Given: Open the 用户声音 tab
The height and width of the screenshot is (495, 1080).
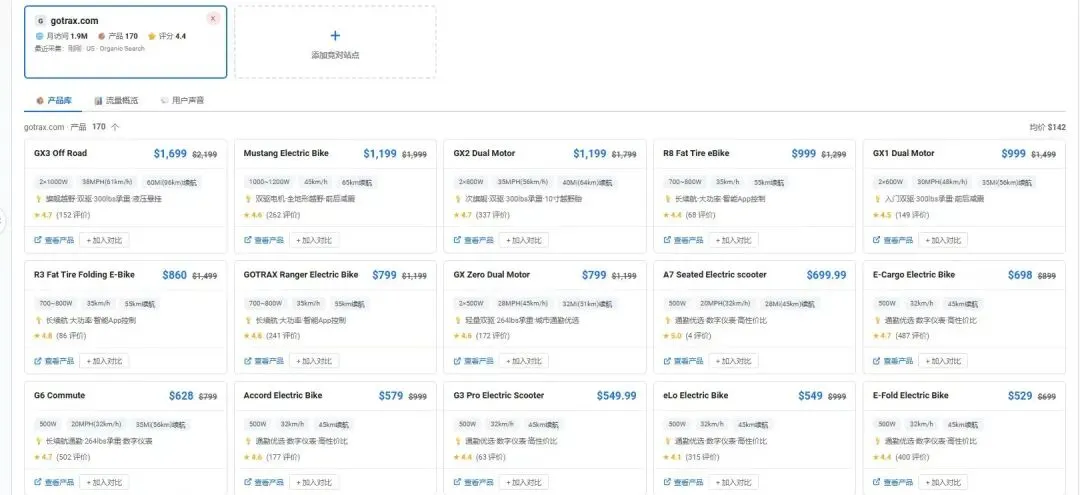Looking at the screenshot, I should (x=183, y=101).
